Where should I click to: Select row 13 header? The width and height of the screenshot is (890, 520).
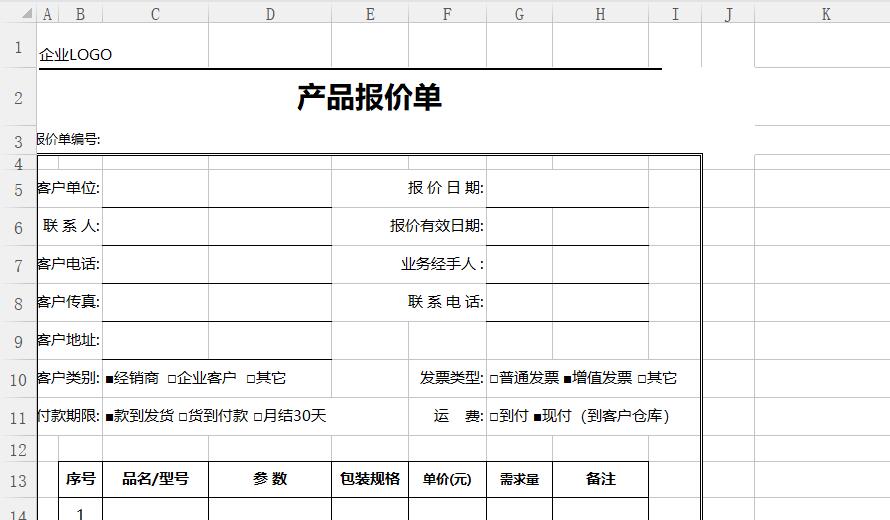[x=18, y=481]
